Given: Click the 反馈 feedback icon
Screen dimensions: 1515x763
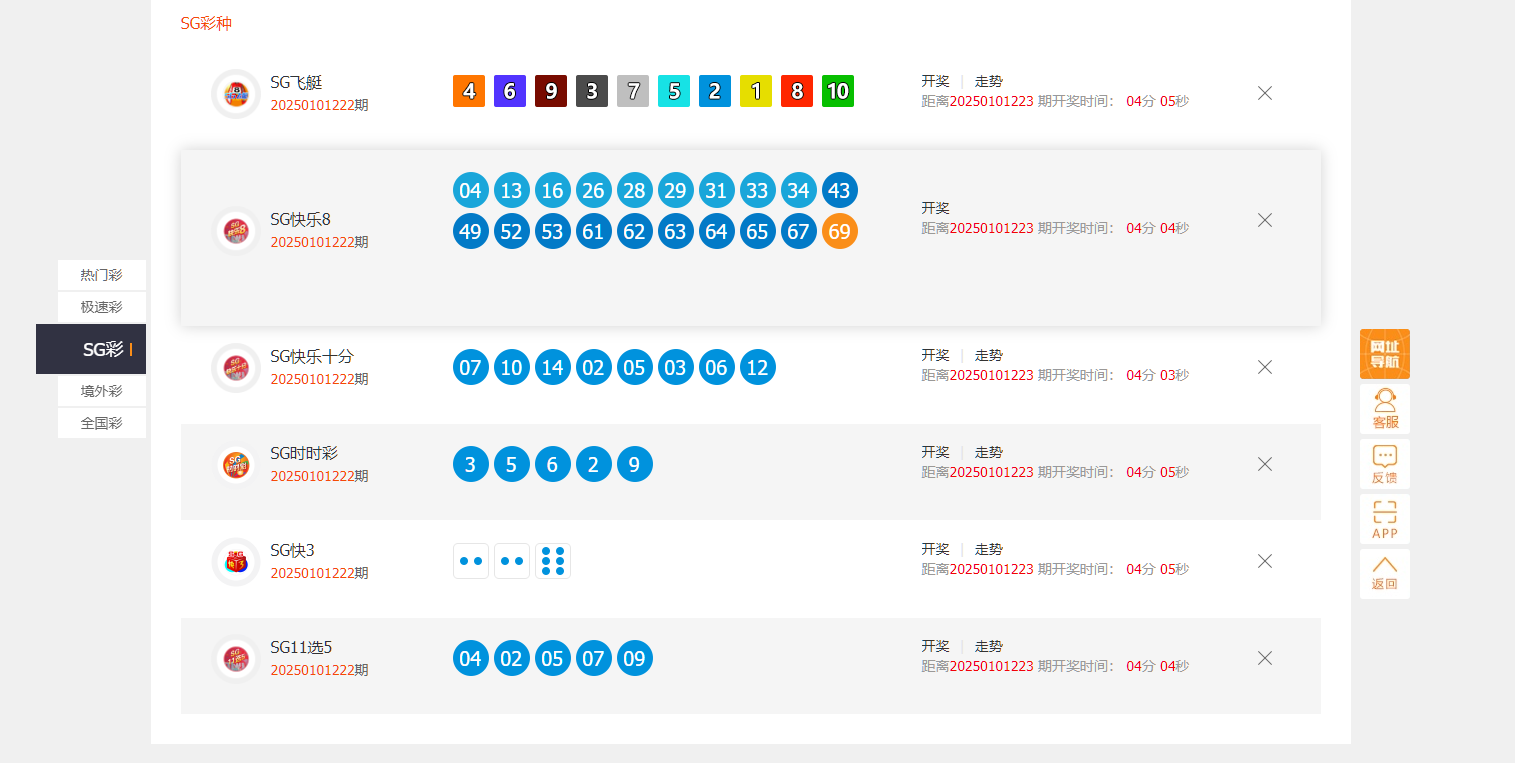Looking at the screenshot, I should (x=1384, y=464).
